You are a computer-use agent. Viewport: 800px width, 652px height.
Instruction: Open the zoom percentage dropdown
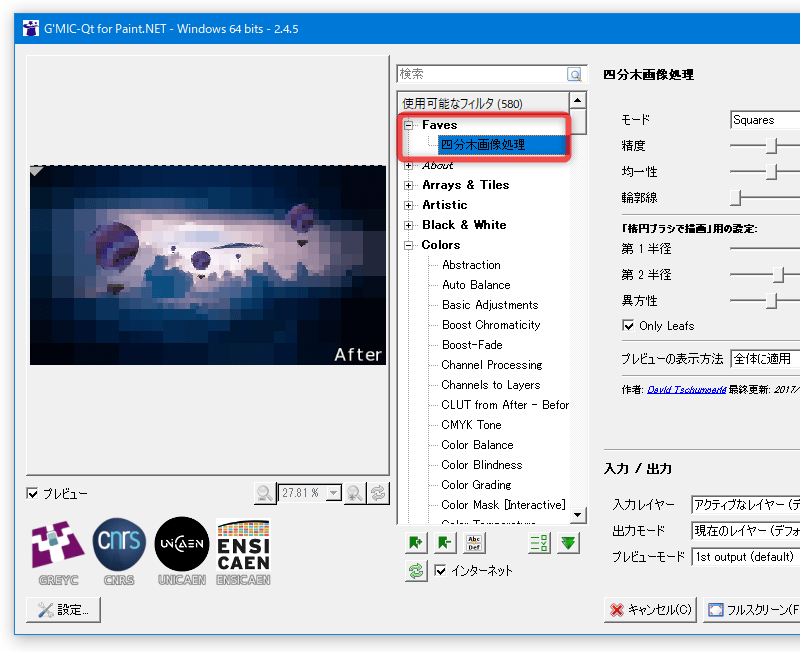tap(334, 493)
